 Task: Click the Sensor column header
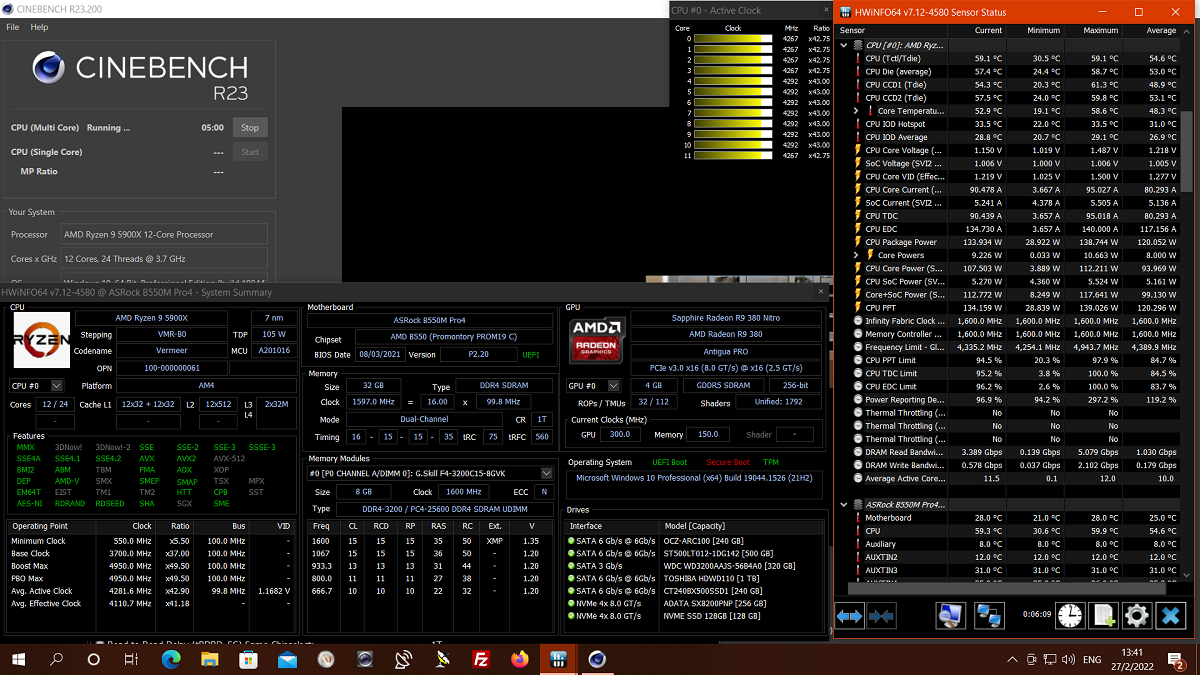892,30
